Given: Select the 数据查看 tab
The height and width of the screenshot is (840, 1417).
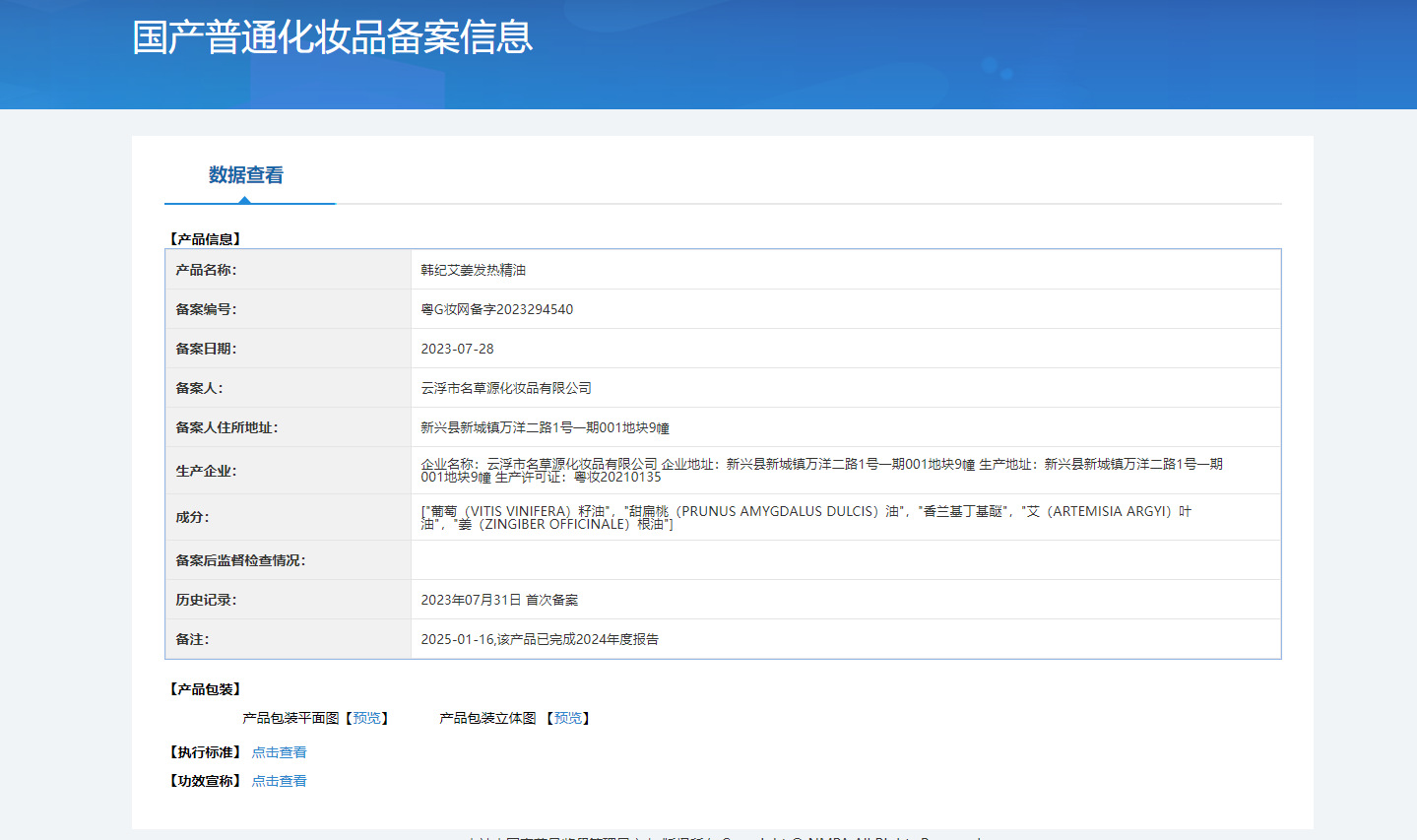Looking at the screenshot, I should pos(246,175).
